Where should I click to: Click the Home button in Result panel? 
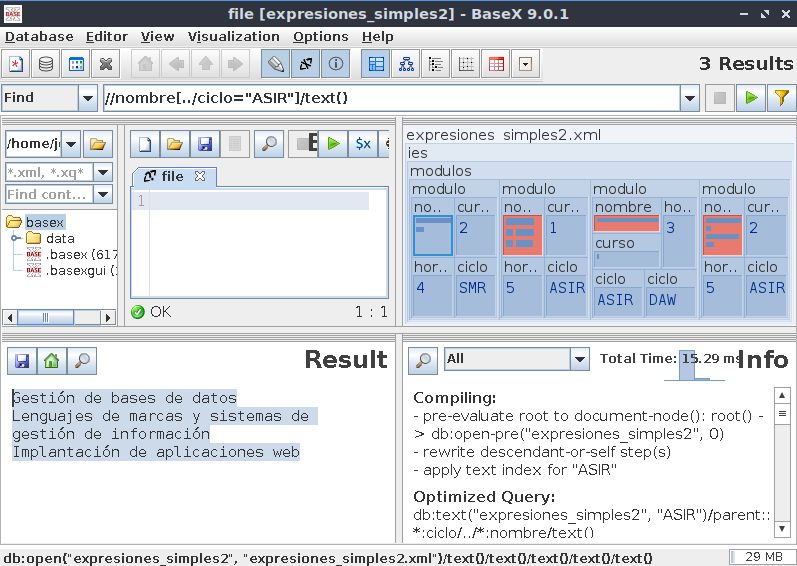pos(50,360)
